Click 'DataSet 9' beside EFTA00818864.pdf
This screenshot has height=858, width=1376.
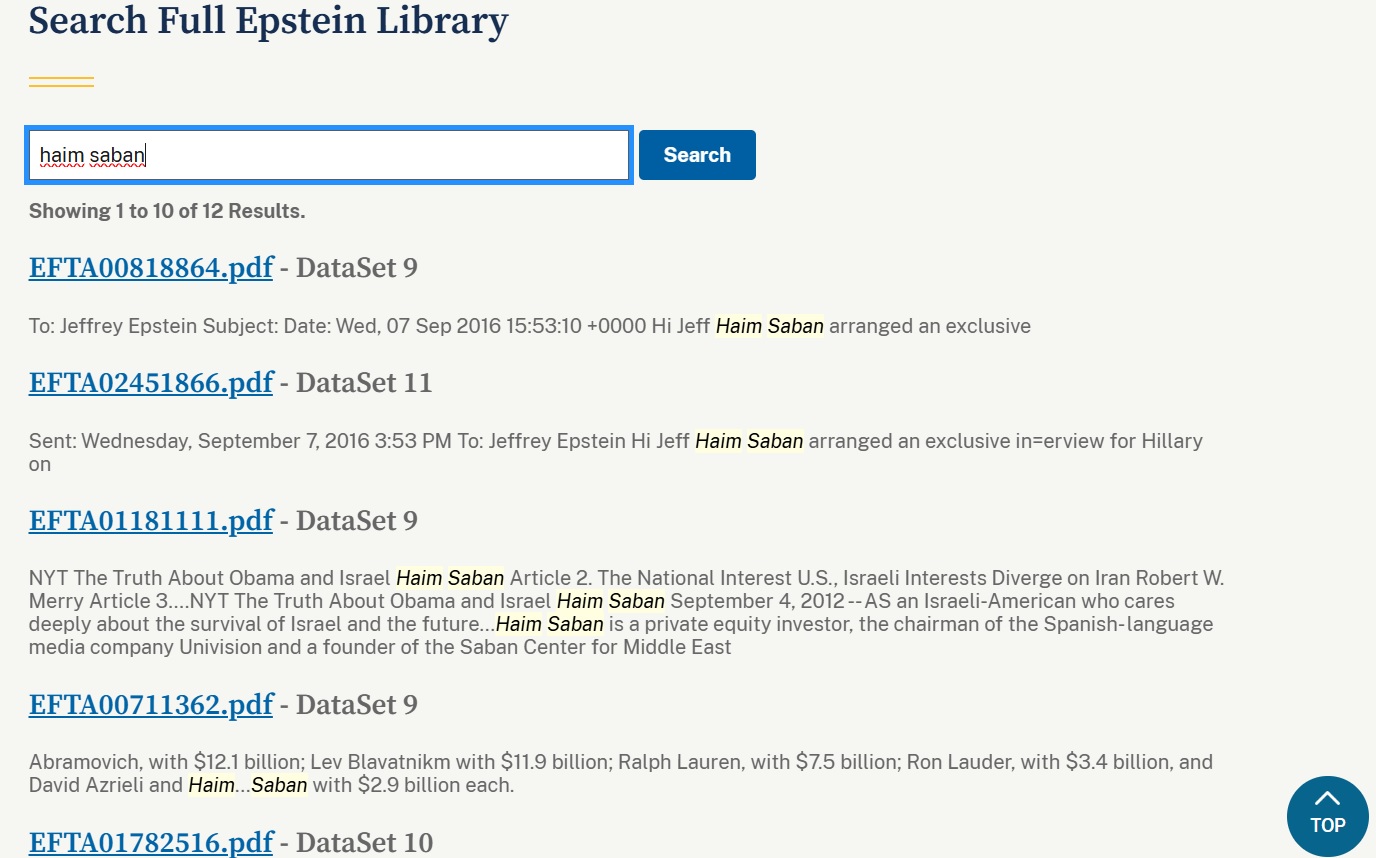(x=357, y=268)
